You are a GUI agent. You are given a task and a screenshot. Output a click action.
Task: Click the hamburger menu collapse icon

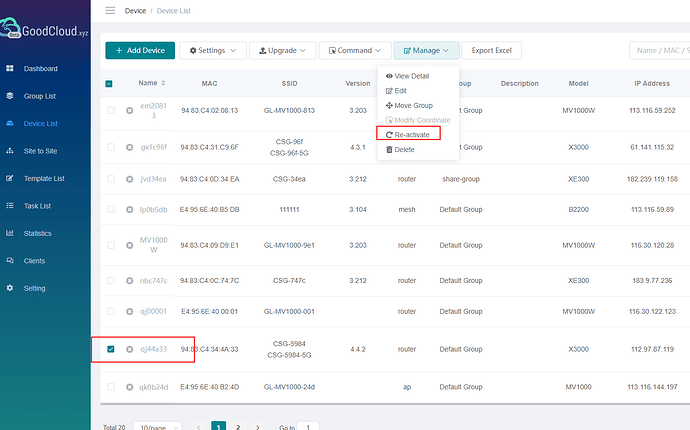pyautogui.click(x=110, y=10)
